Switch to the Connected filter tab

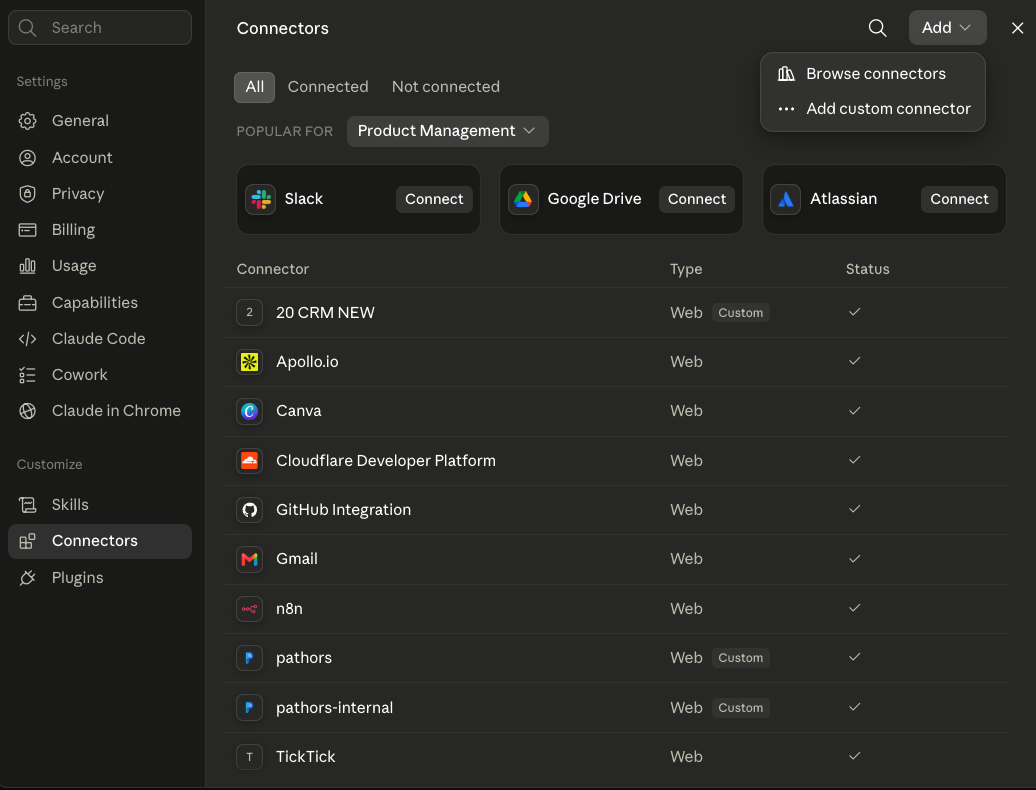[328, 87]
